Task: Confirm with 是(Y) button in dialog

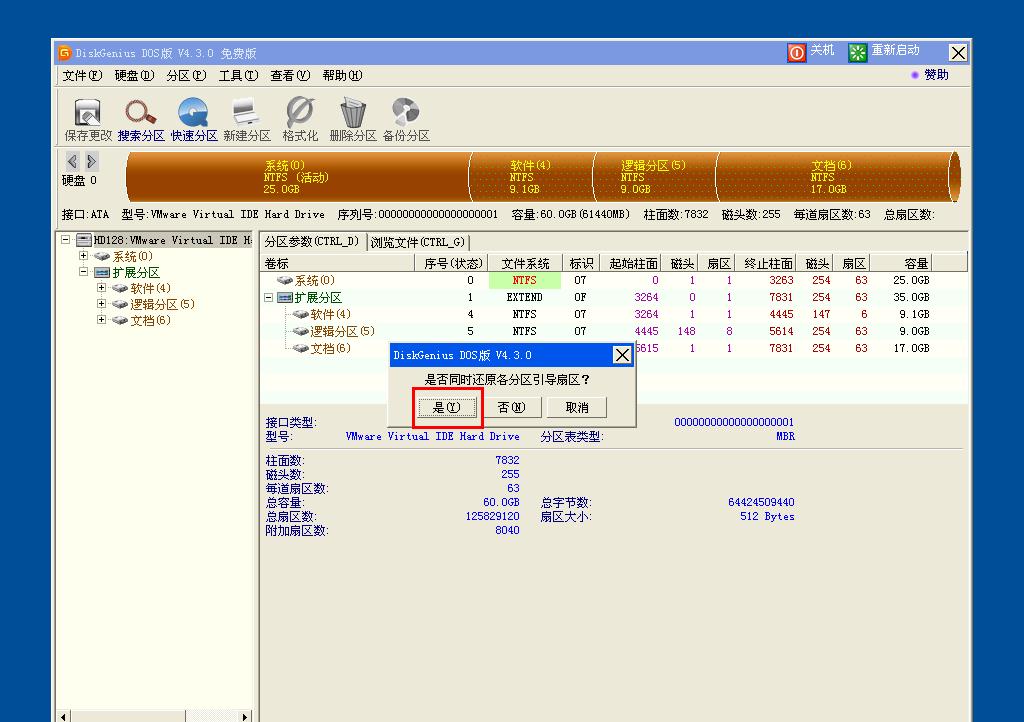Action: point(447,407)
